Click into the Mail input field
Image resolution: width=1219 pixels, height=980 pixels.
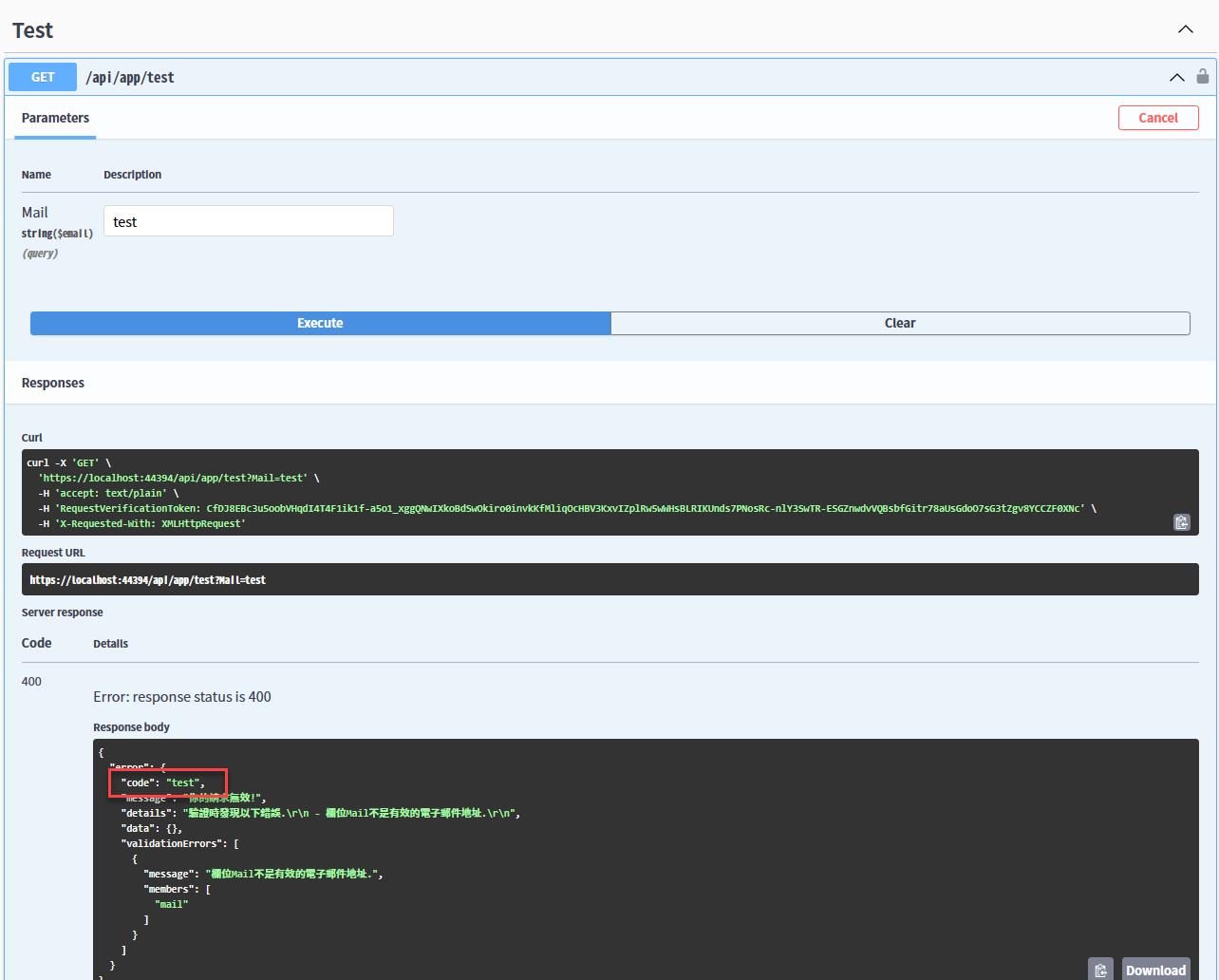(248, 221)
